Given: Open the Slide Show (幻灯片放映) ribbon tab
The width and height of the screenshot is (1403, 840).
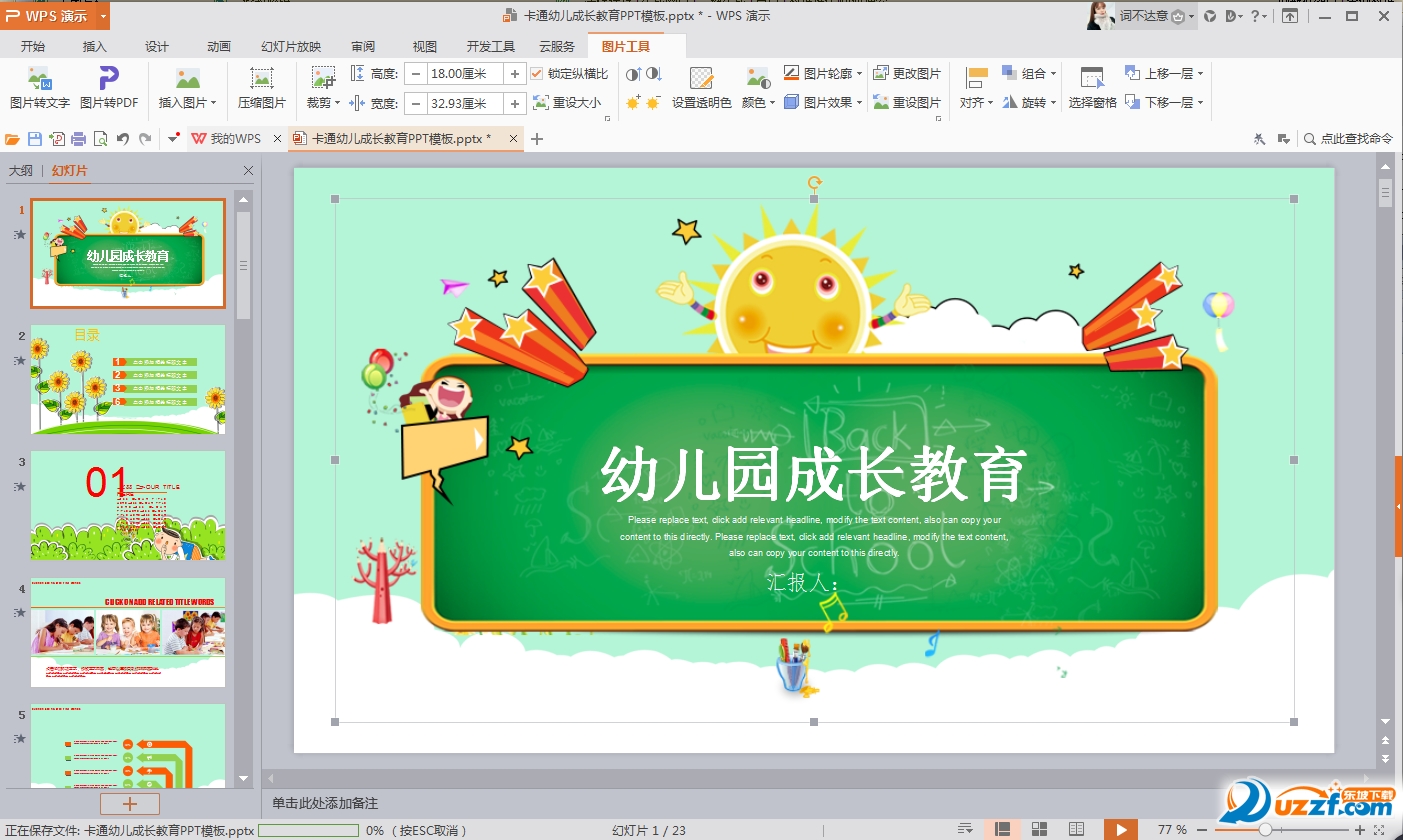Looking at the screenshot, I should click(291, 46).
